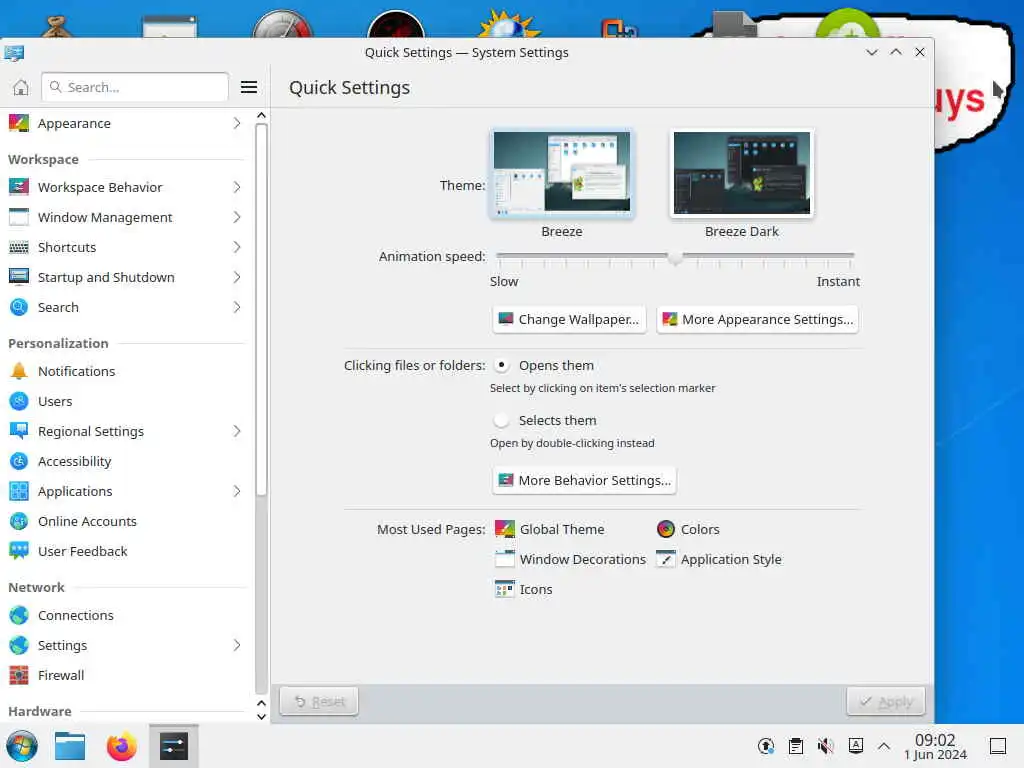Click More Behavior Settings button
Screen dimensions: 1024x768
[584, 480]
